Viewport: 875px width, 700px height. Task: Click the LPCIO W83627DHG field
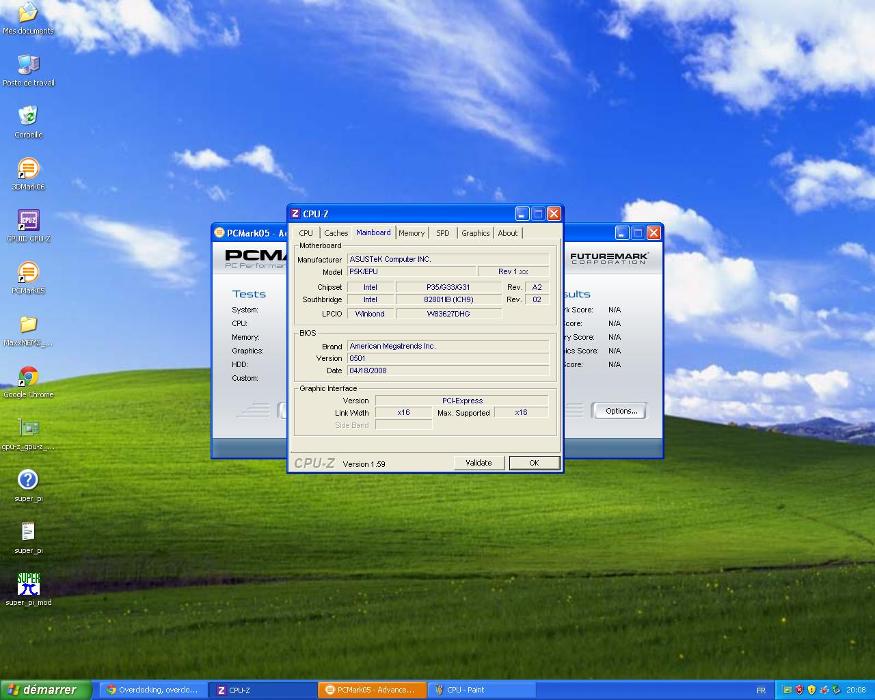(448, 314)
